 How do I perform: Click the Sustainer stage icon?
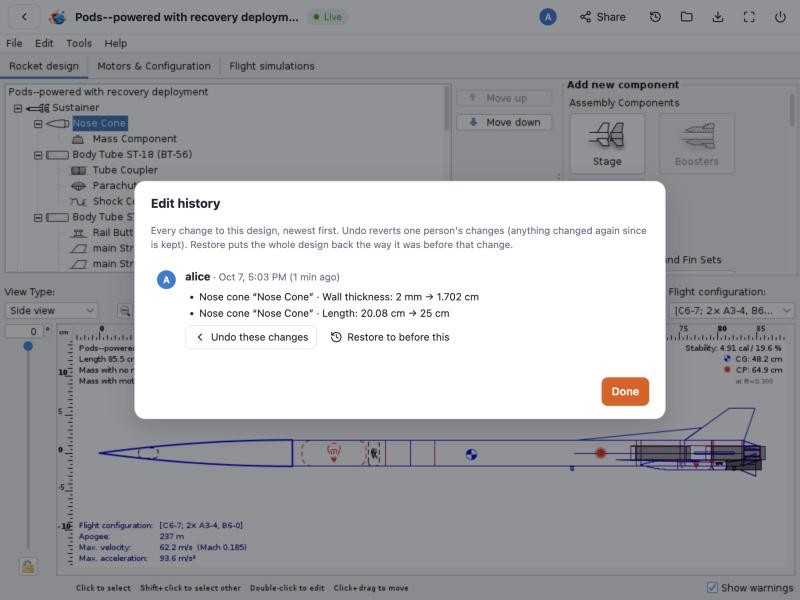(38, 108)
